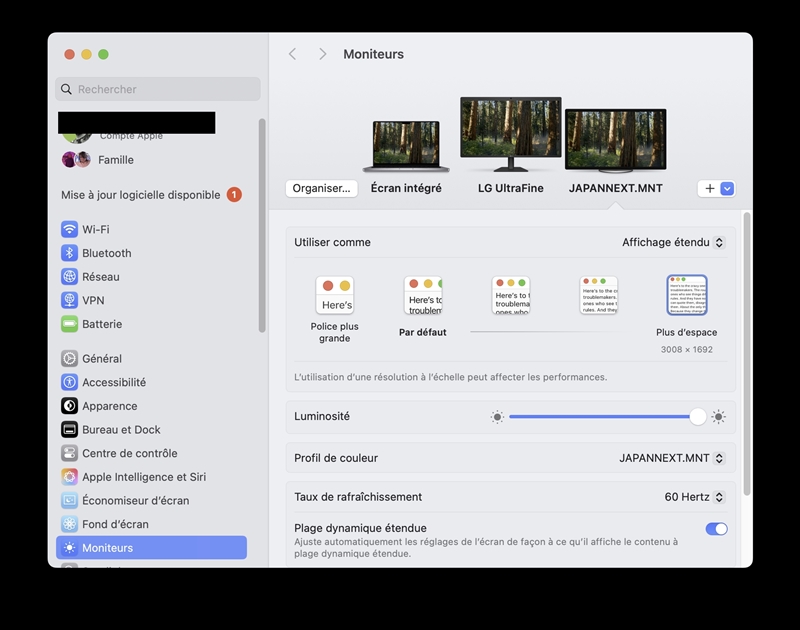Select the VPN sidebar icon
Image resolution: width=800 pixels, height=630 pixels.
tap(69, 300)
